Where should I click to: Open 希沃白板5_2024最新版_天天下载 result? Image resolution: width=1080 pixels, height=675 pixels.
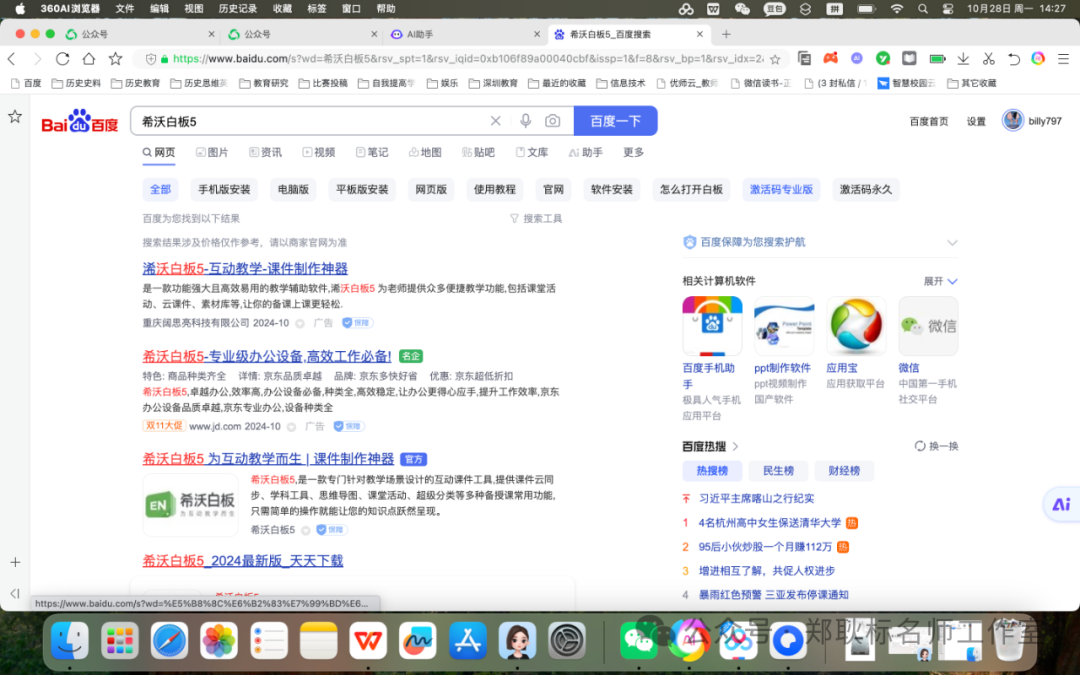pos(242,561)
